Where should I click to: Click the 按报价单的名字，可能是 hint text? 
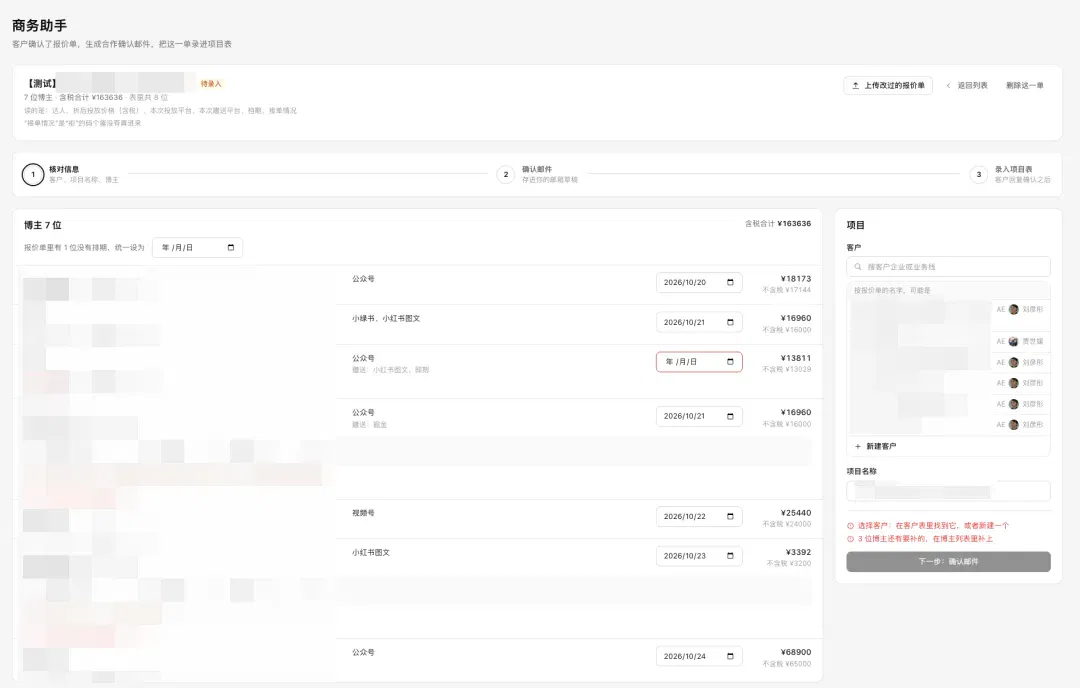coord(892,291)
